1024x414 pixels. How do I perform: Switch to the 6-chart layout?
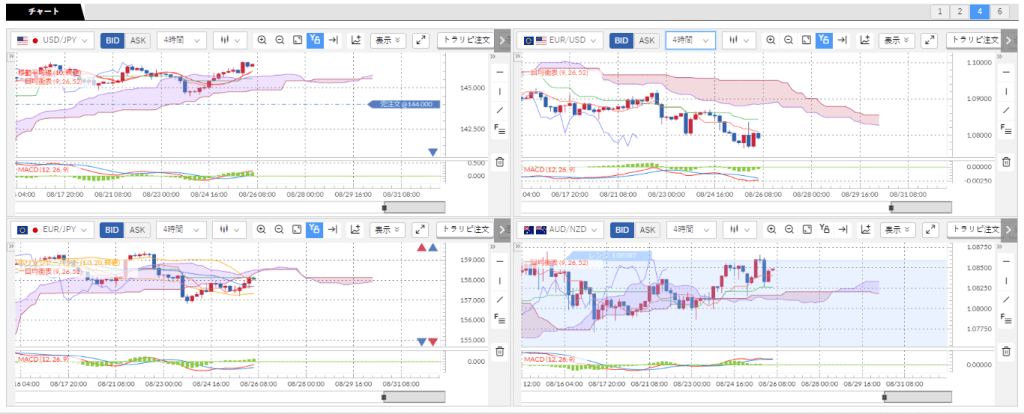pos(1000,11)
